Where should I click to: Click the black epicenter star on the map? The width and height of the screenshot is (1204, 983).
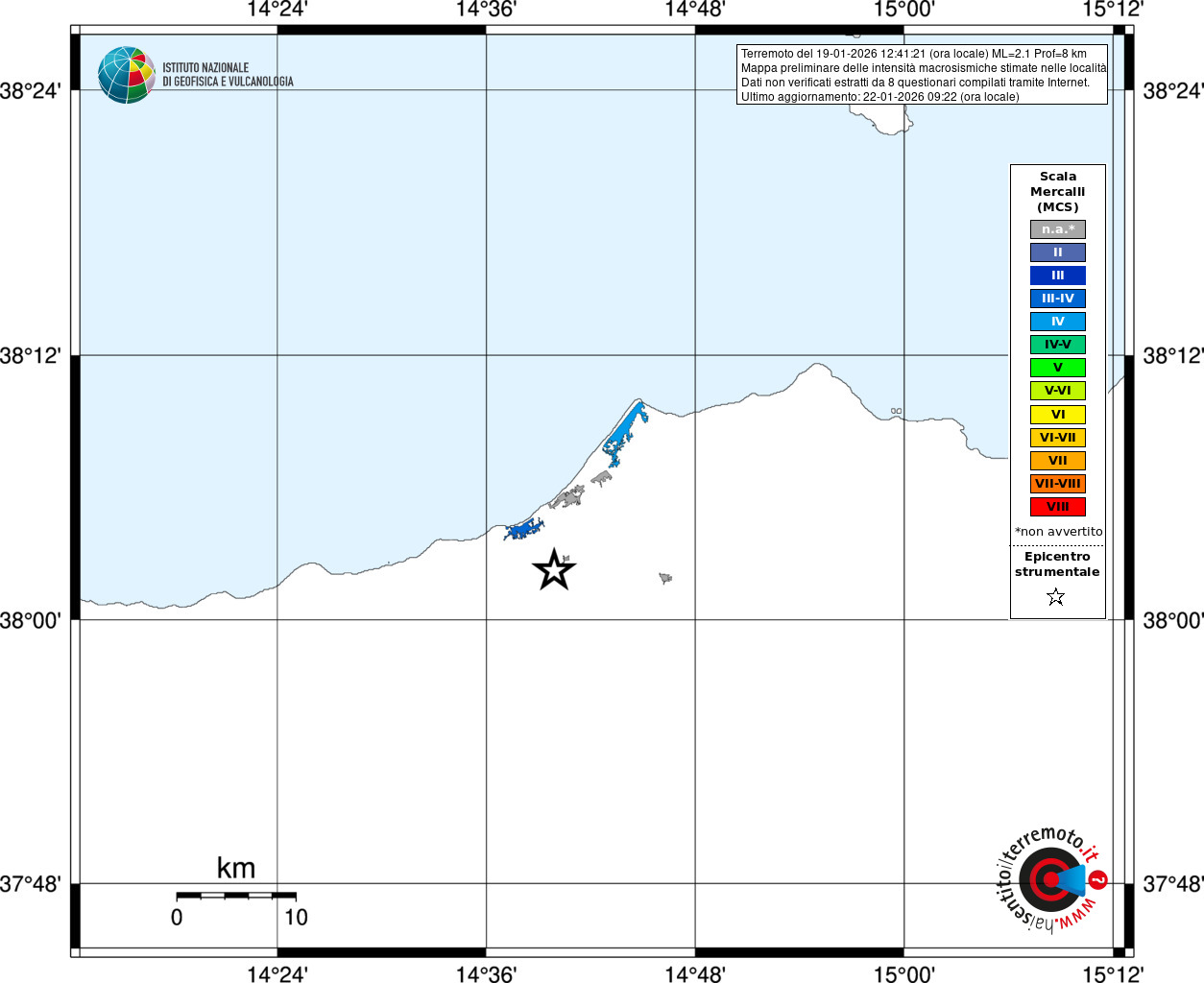[x=554, y=569]
